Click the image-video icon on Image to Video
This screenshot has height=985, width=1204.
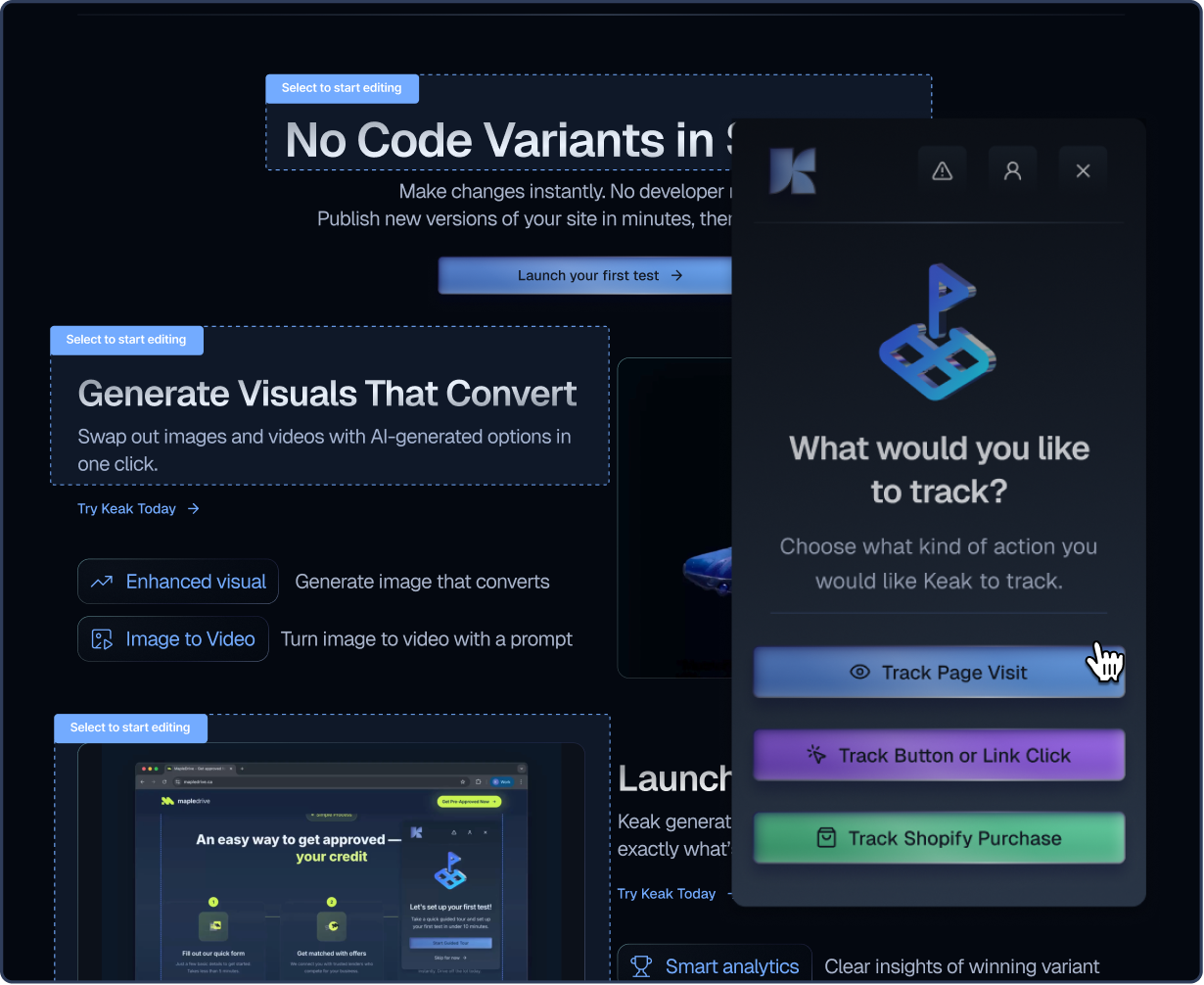pyautogui.click(x=102, y=639)
